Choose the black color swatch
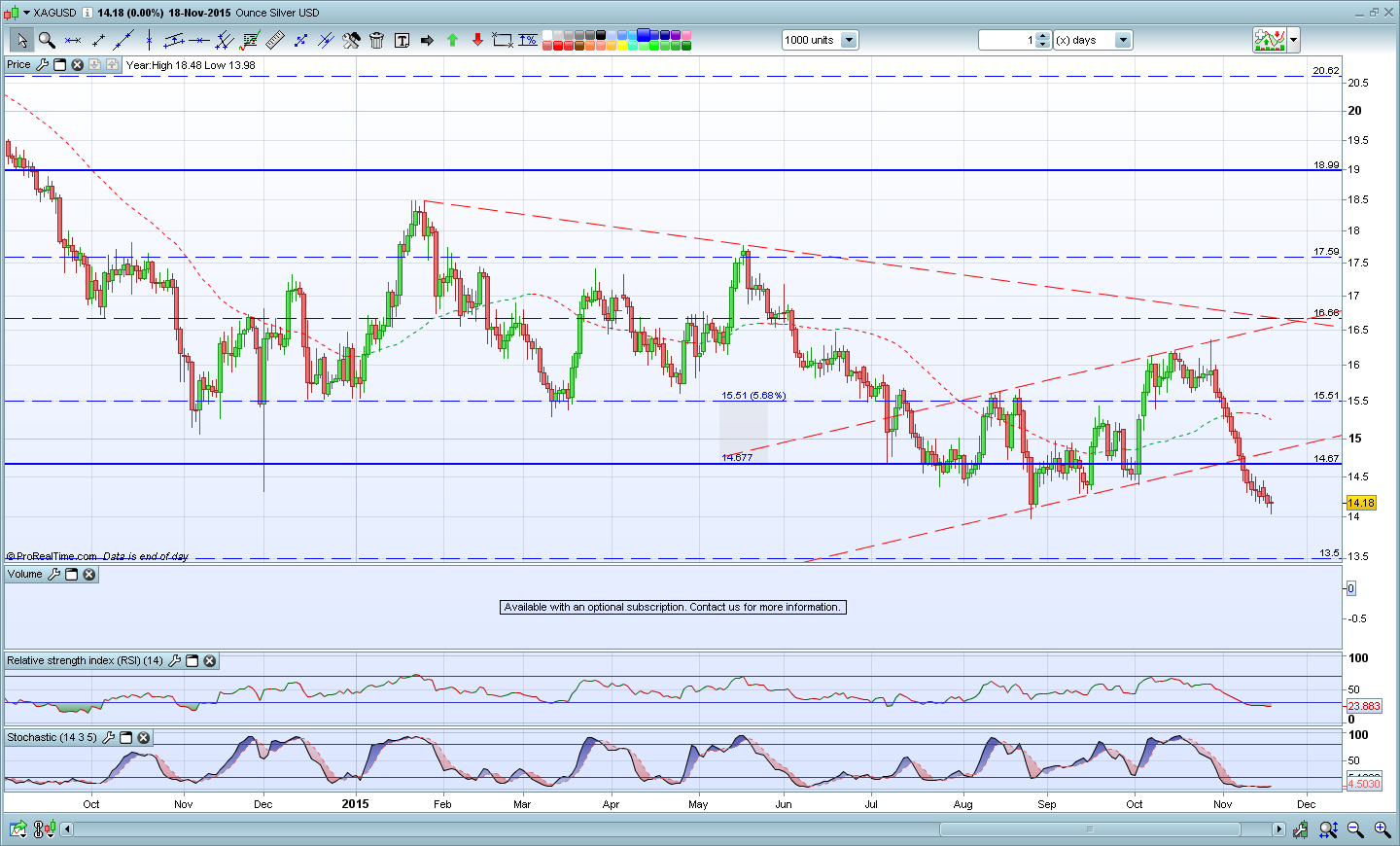The height and width of the screenshot is (846, 1400). coord(601,35)
